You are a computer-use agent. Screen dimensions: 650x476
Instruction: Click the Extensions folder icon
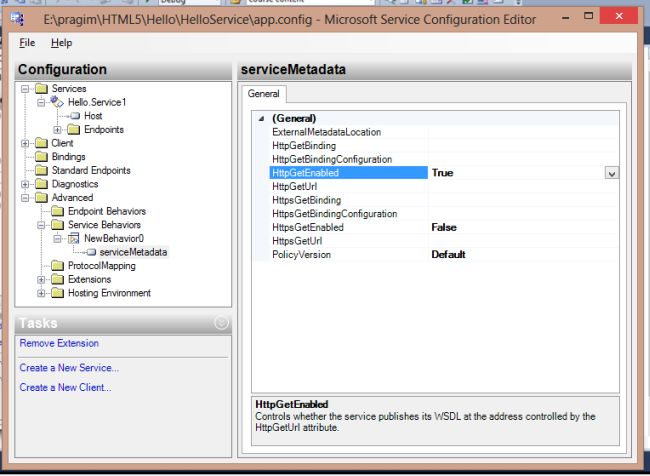point(58,279)
